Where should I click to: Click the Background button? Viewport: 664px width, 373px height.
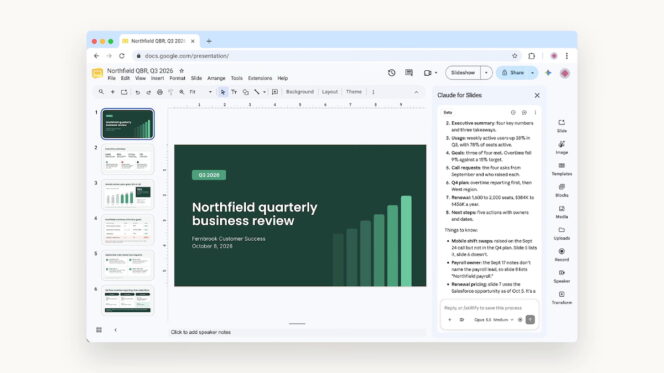[x=300, y=92]
